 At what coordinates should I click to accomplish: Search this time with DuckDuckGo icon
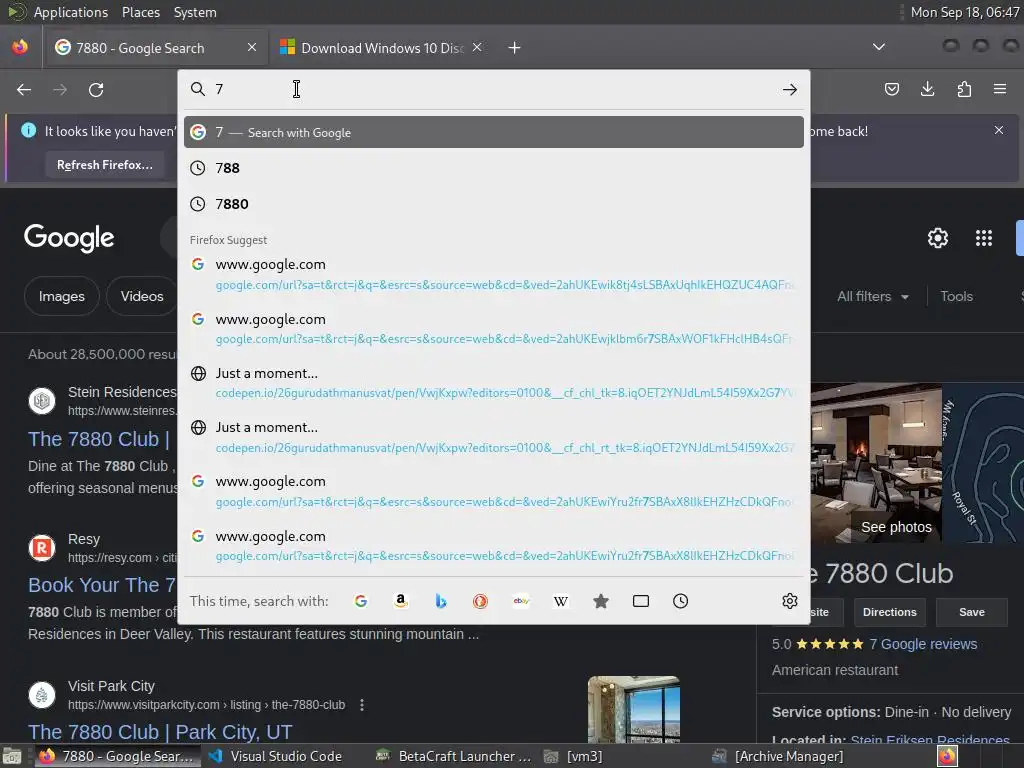click(481, 601)
